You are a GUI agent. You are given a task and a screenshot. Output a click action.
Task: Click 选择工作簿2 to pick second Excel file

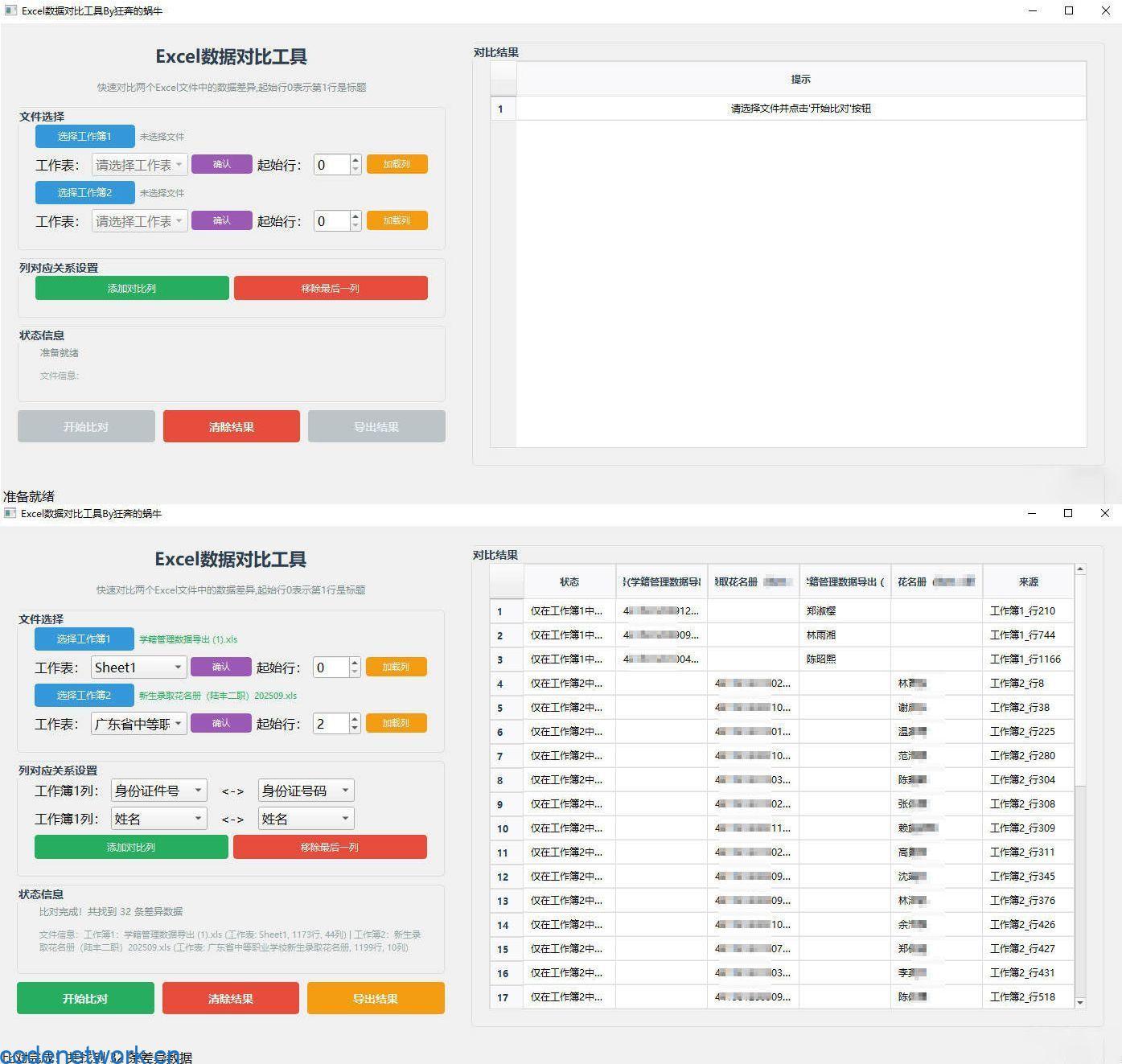tap(84, 695)
